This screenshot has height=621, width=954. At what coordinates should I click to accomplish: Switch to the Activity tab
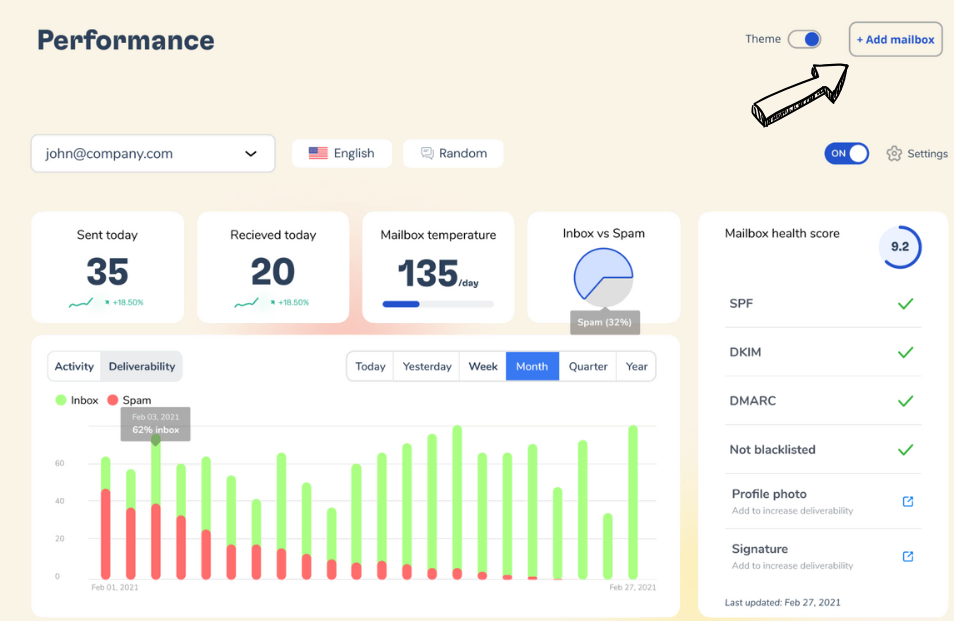[75, 366]
